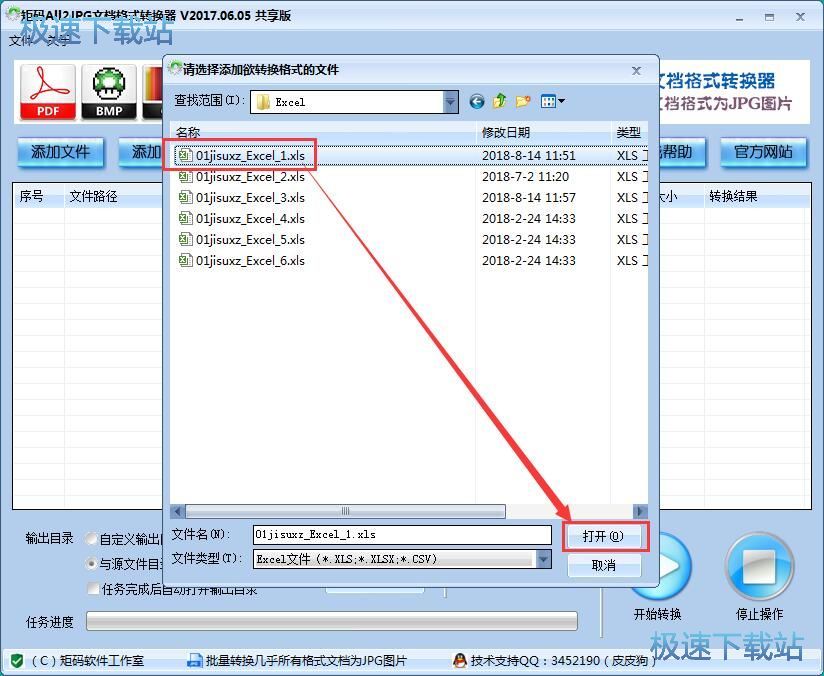Click the Back navigation arrow in the dialog
The width and height of the screenshot is (824, 676).
[477, 101]
